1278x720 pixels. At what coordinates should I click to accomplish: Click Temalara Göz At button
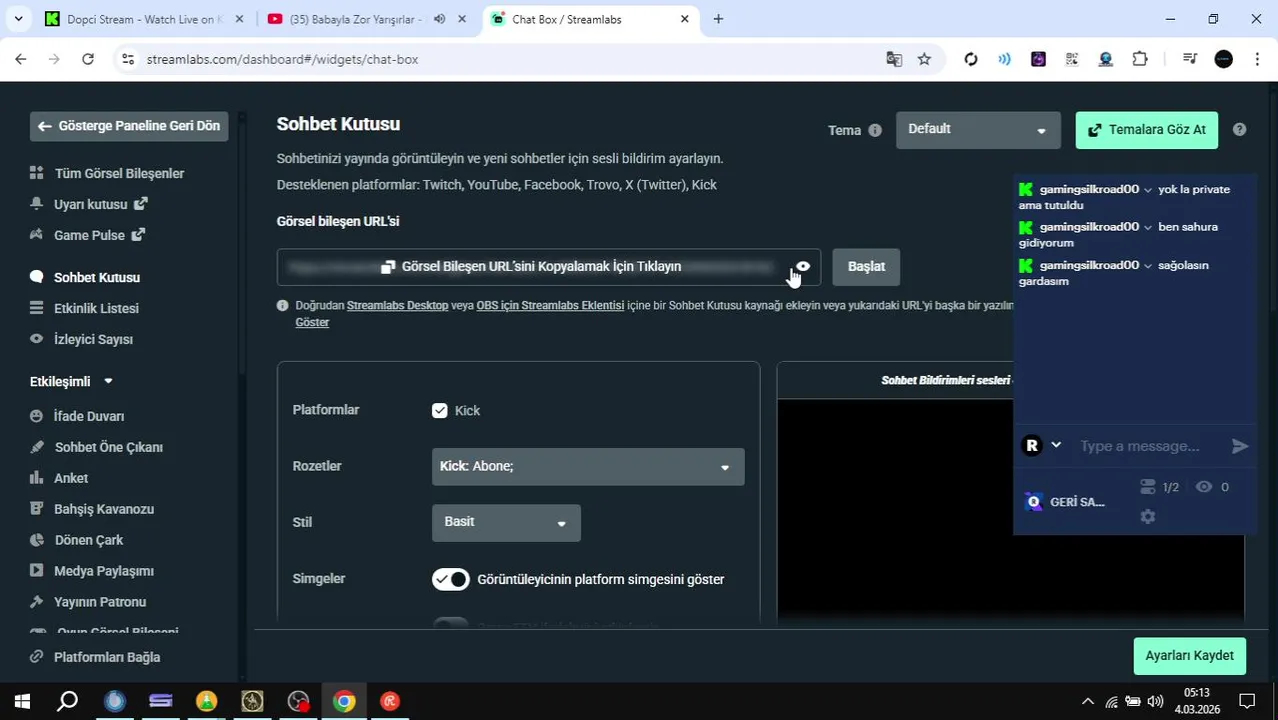1147,130
